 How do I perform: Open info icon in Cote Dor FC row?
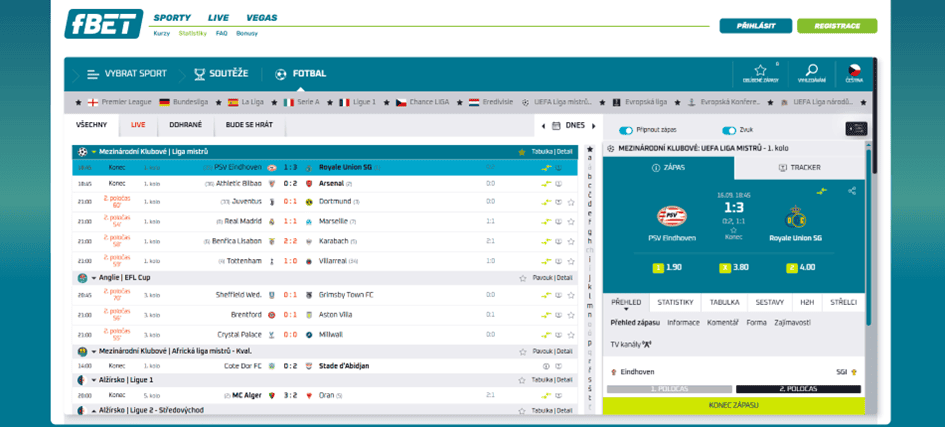(x=547, y=366)
